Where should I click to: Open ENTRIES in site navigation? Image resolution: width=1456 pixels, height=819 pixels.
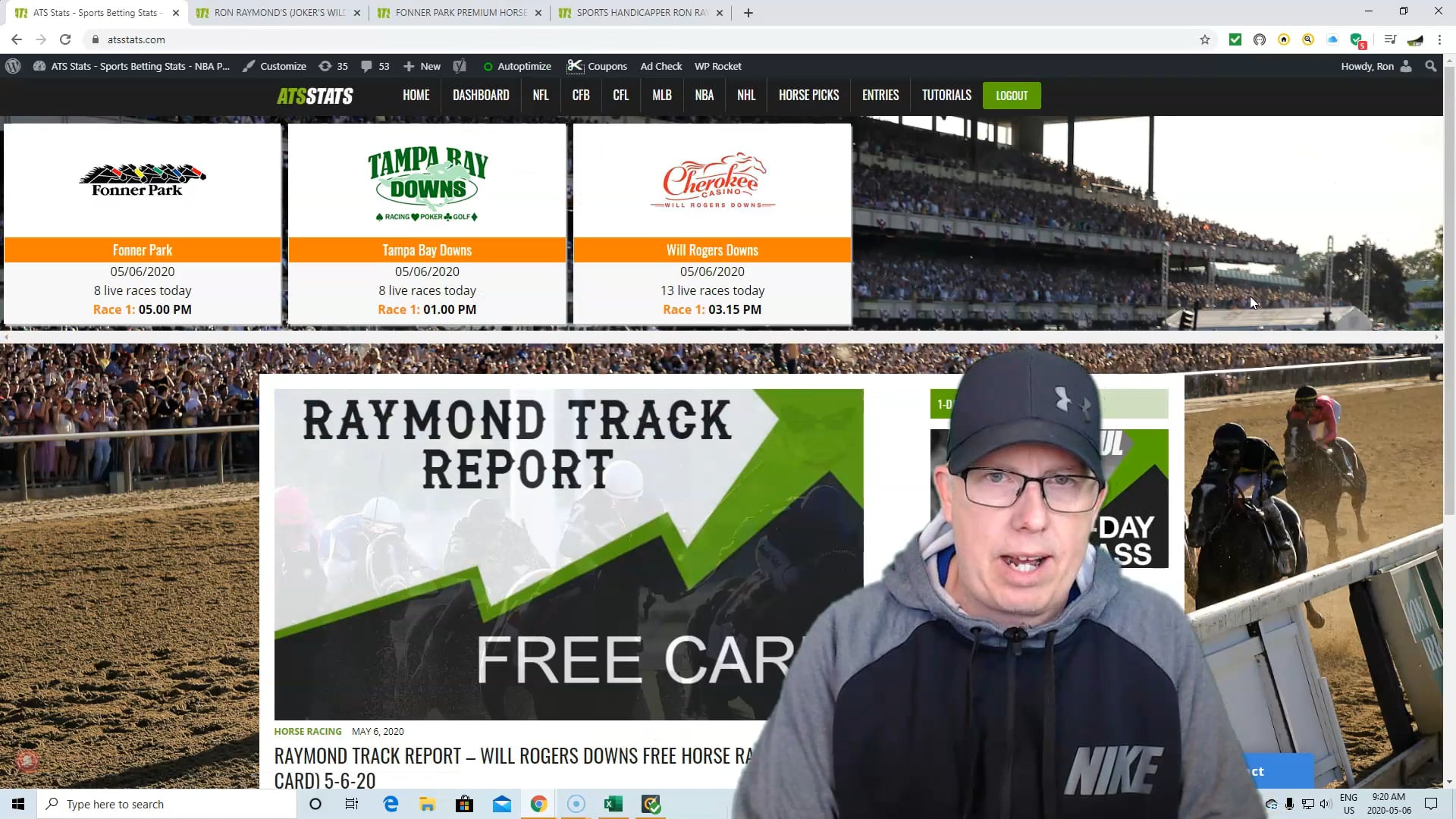[x=880, y=95]
